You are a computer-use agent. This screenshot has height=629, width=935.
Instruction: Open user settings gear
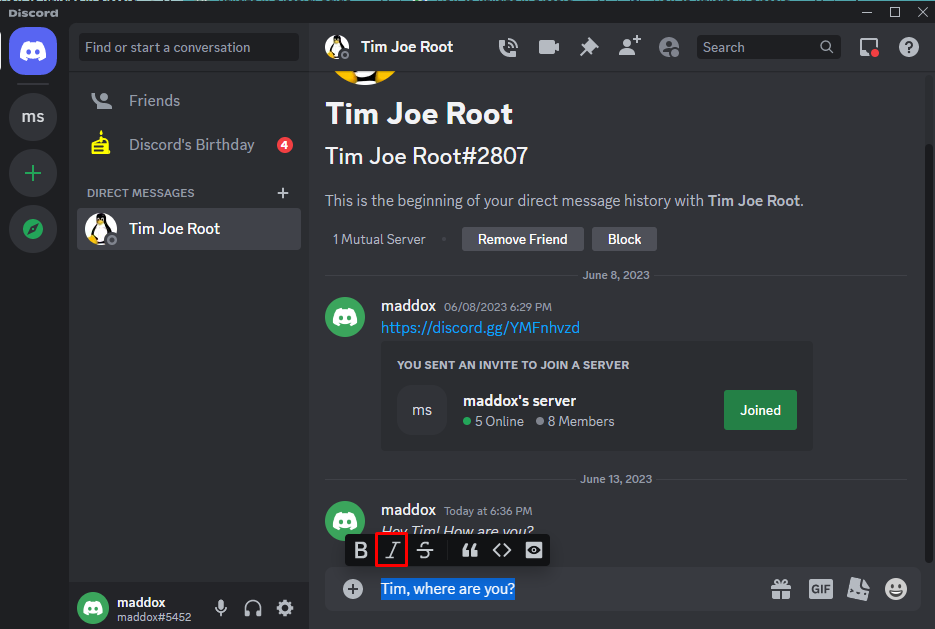(x=285, y=608)
